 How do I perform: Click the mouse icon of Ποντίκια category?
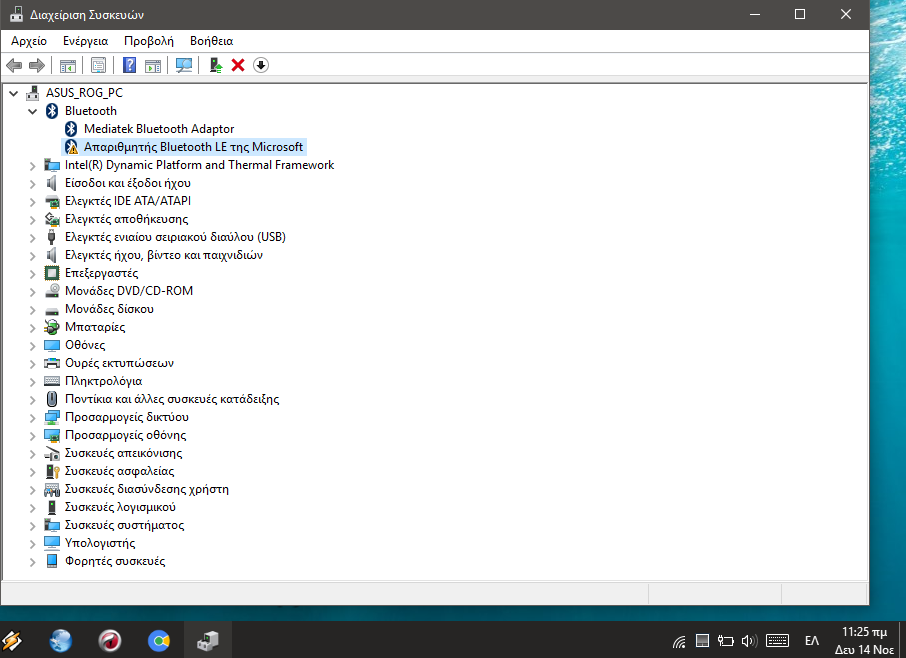coord(52,399)
